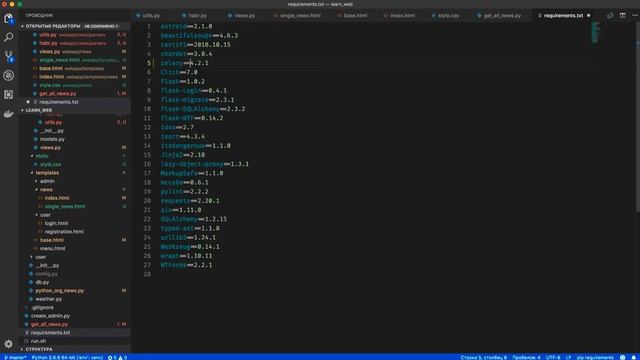Split the editor with the layout icon

[x=622, y=16]
